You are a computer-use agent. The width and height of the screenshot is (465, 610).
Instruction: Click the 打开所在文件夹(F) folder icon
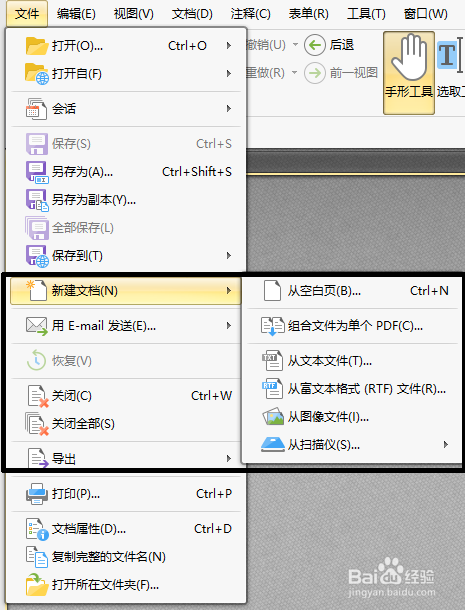pyautogui.click(x=37, y=585)
